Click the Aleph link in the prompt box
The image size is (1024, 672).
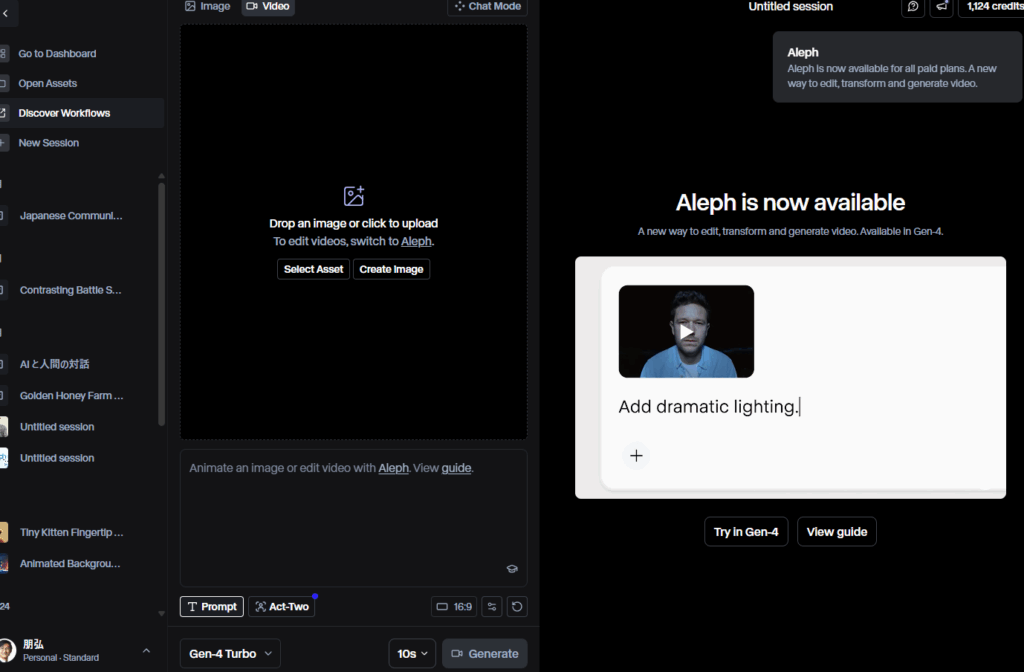[x=393, y=468]
